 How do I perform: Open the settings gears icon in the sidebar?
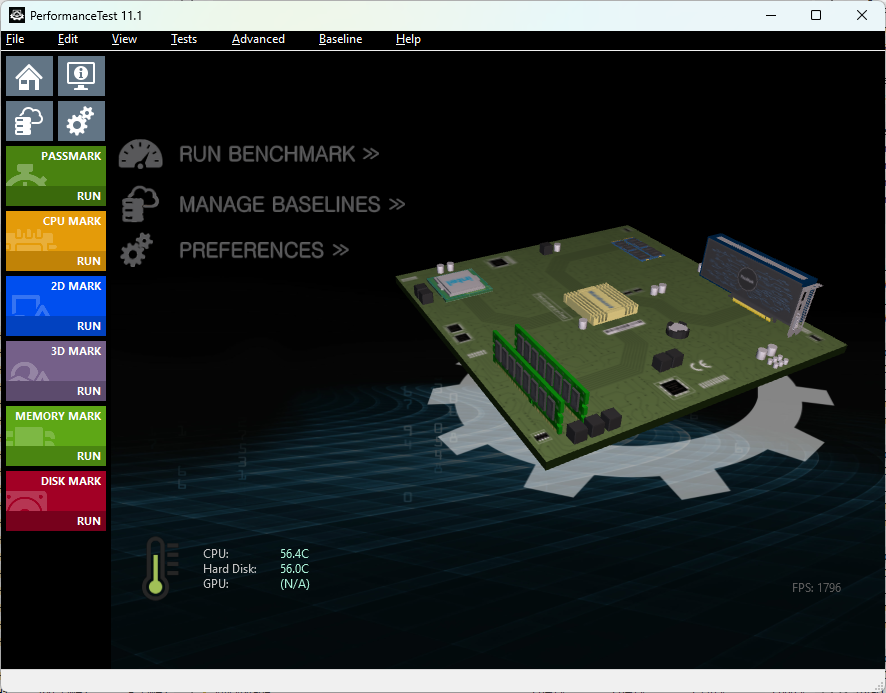pyautogui.click(x=81, y=121)
